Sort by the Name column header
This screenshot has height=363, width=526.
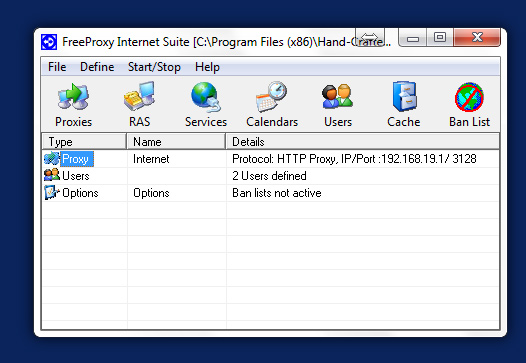point(176,142)
